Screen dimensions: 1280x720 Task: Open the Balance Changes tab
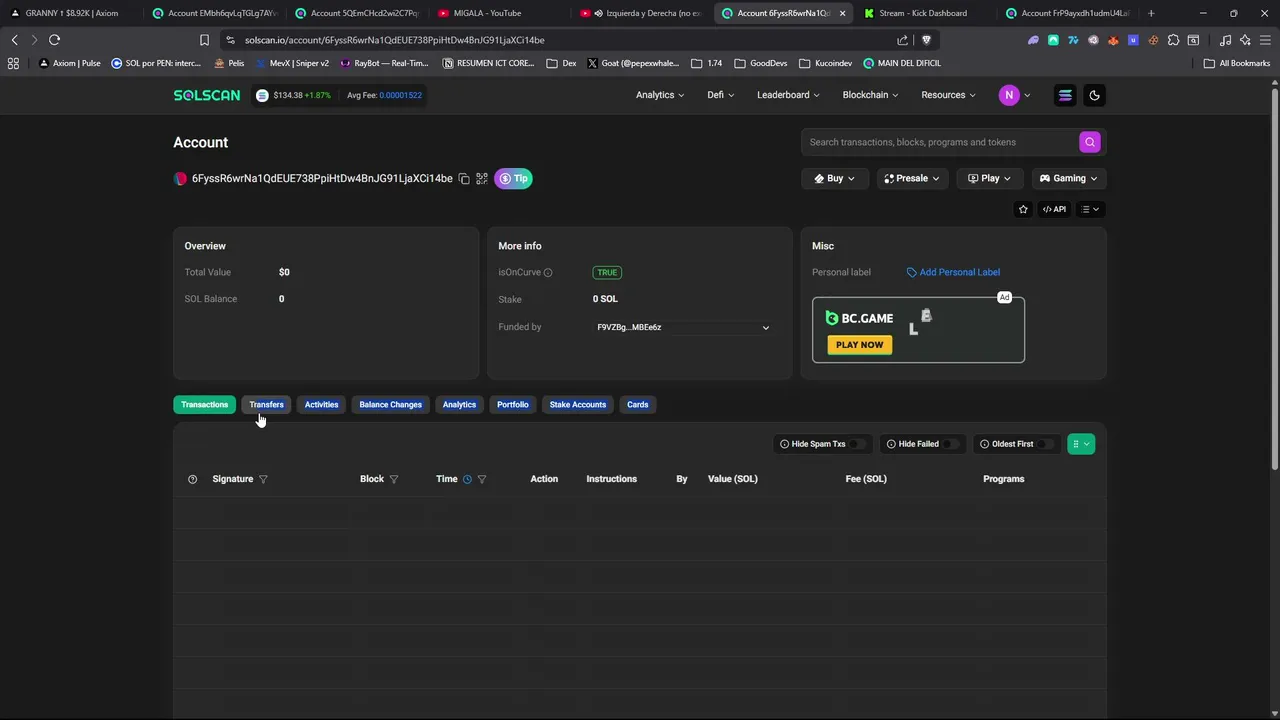click(x=390, y=405)
